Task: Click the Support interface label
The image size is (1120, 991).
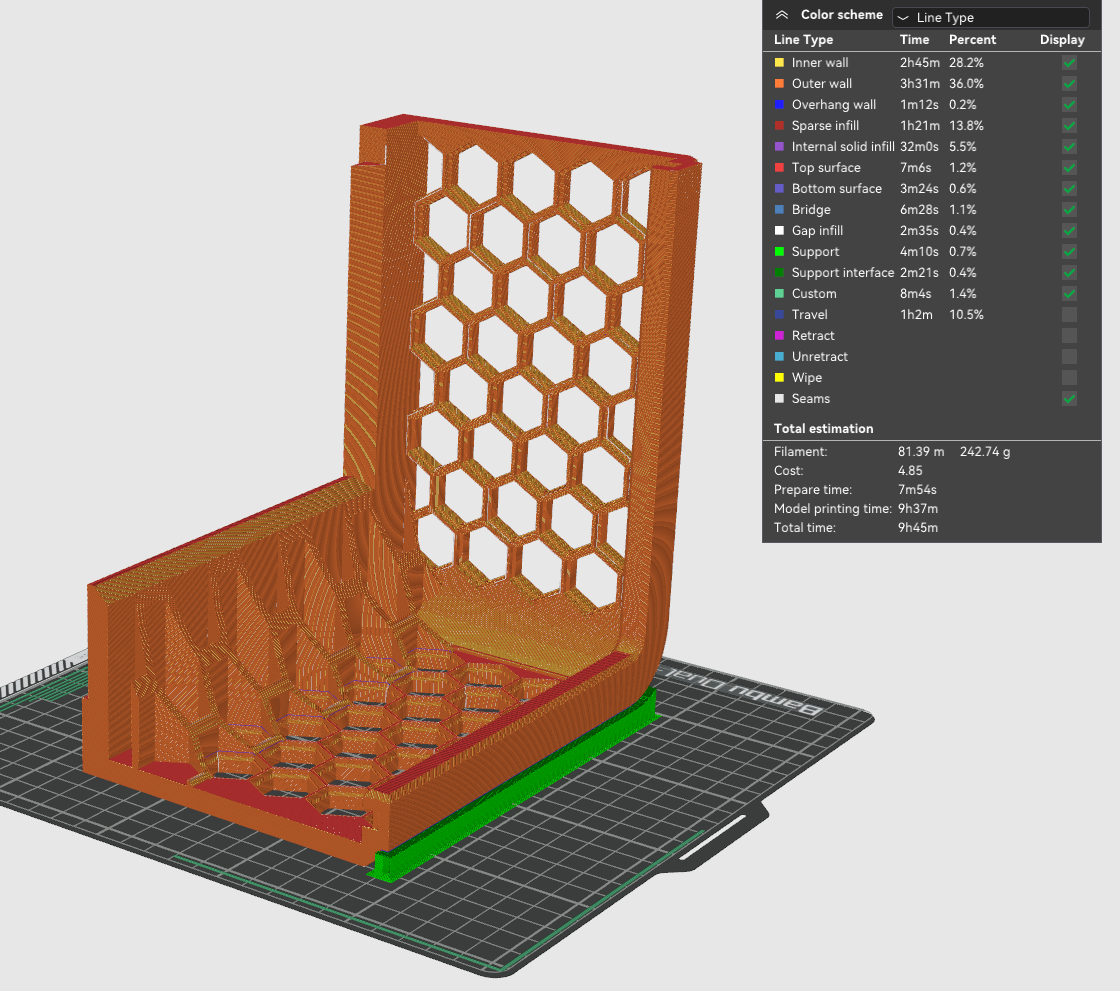Action: click(x=843, y=273)
